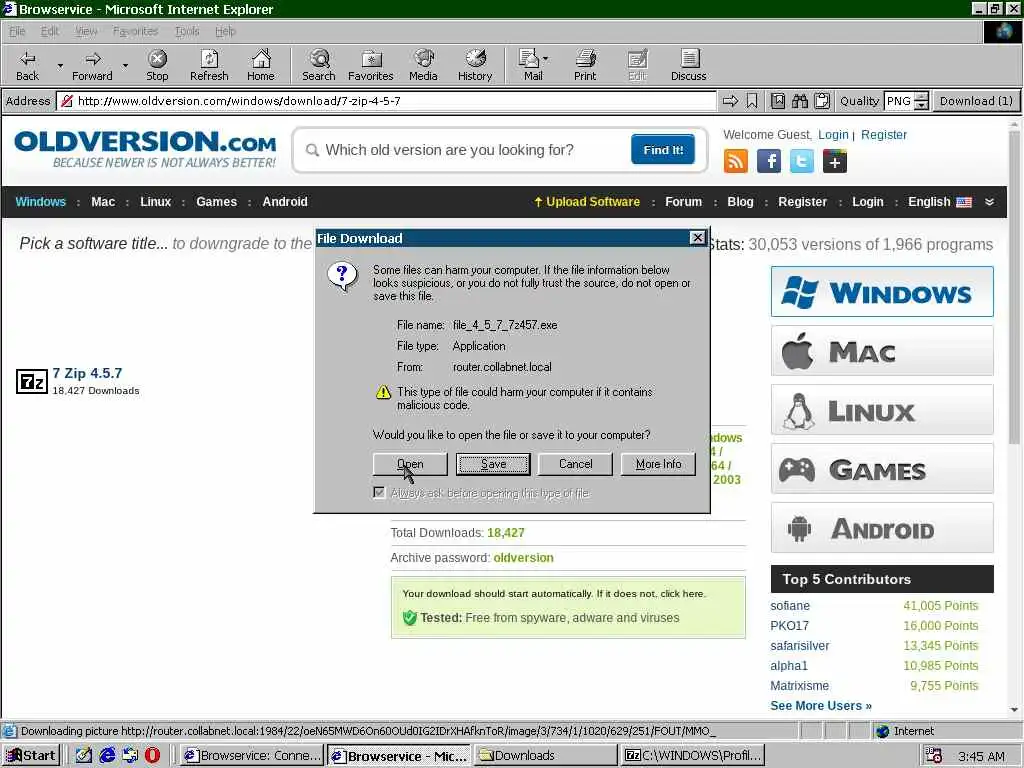Open Favorites panel from toolbar

coord(370,65)
